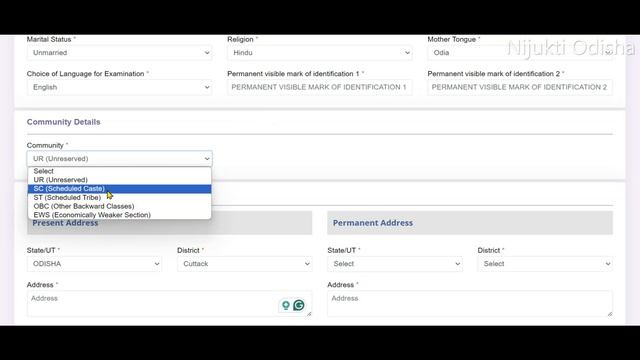Open the Marital Status dropdown
Viewport: 640px width, 360px height.
[119, 53]
